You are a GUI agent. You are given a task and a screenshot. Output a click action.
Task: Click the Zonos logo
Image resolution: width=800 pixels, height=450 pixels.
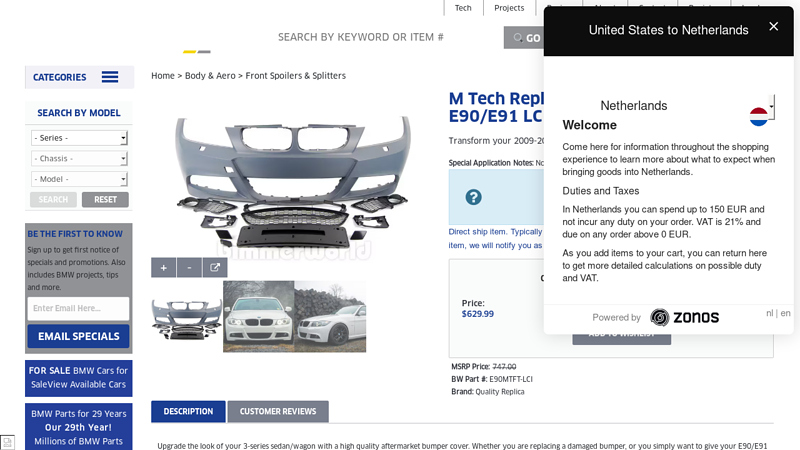pos(684,317)
